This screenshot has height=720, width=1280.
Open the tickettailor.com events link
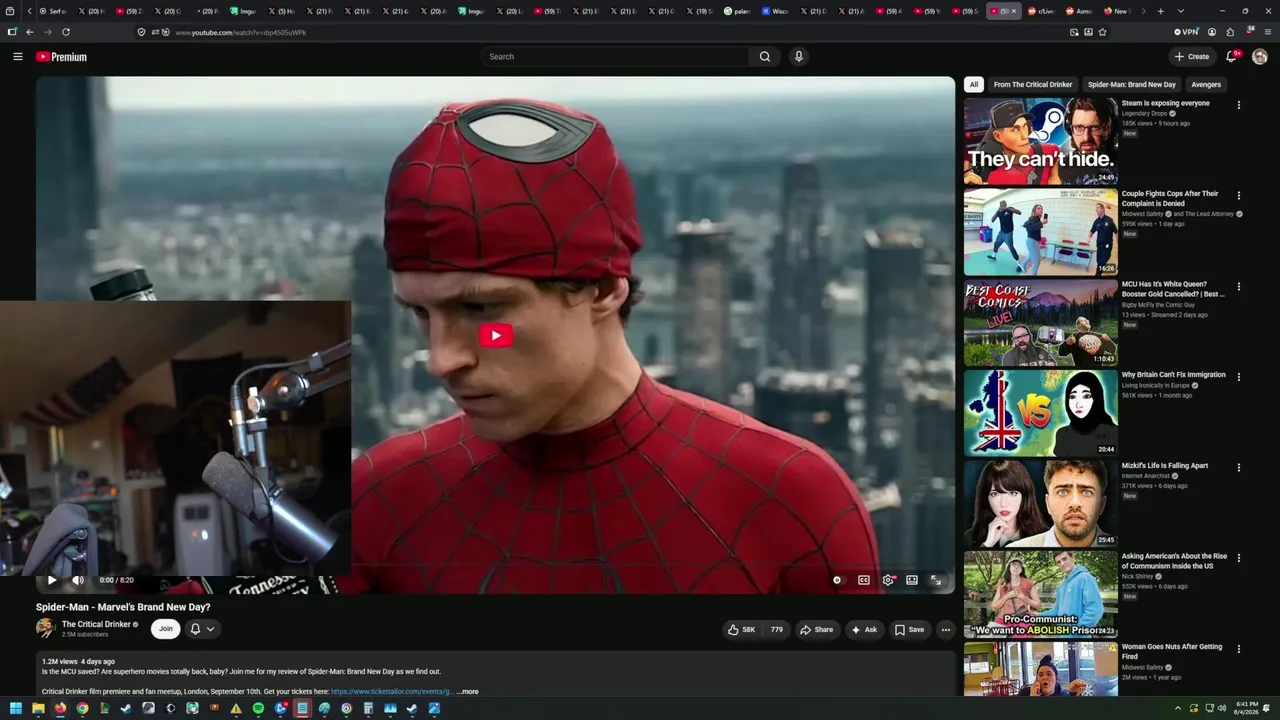point(392,692)
